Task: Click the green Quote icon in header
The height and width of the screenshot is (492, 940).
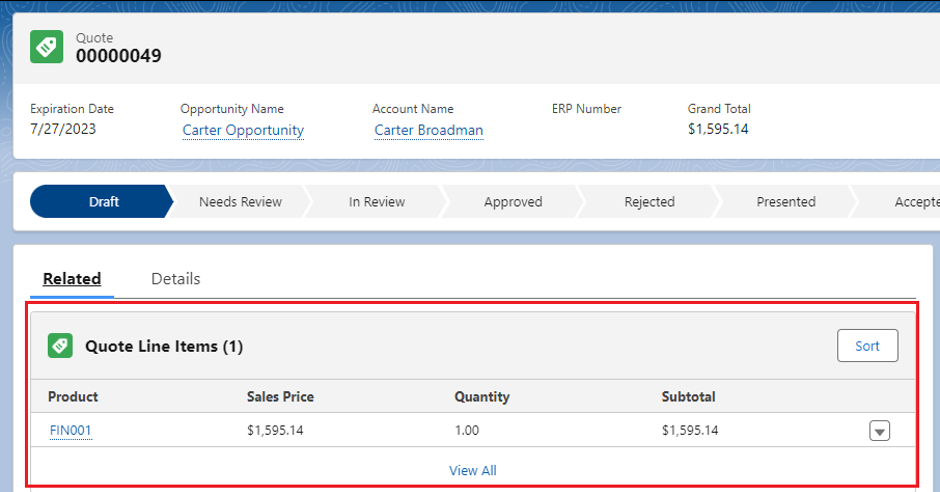Action: coord(47,47)
